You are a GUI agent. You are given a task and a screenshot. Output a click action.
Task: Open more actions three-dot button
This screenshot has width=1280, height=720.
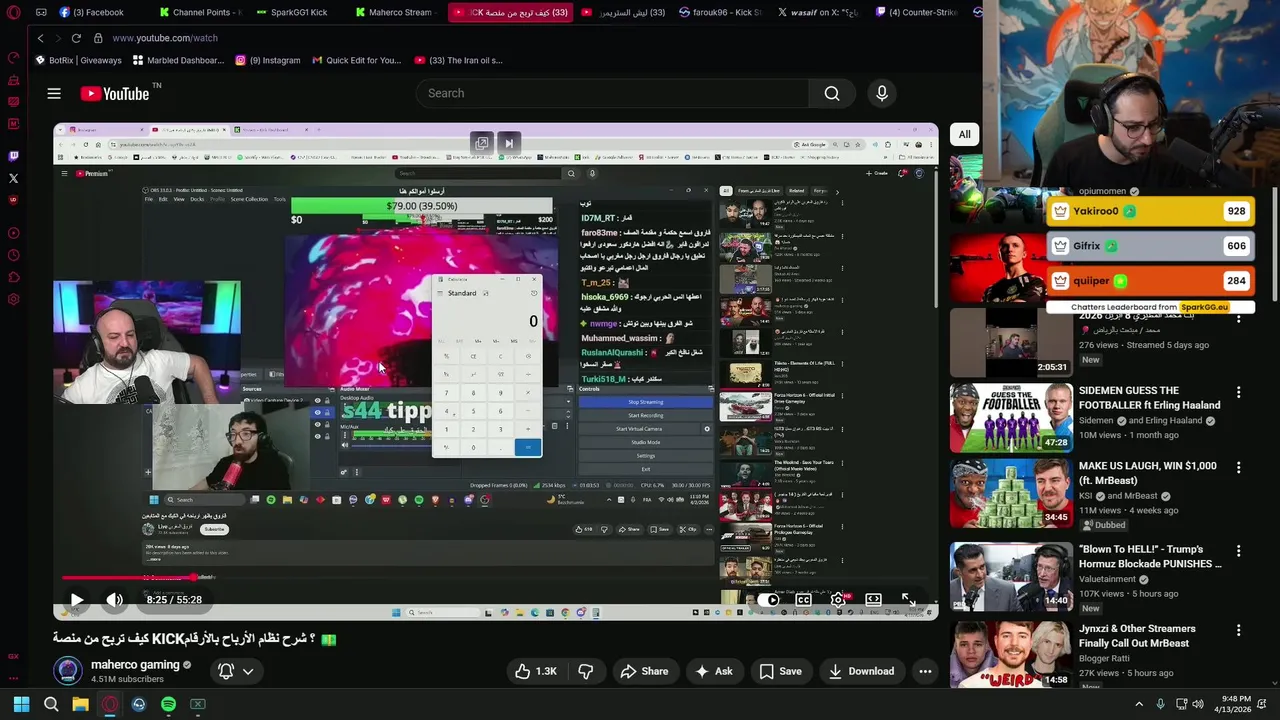(x=925, y=671)
